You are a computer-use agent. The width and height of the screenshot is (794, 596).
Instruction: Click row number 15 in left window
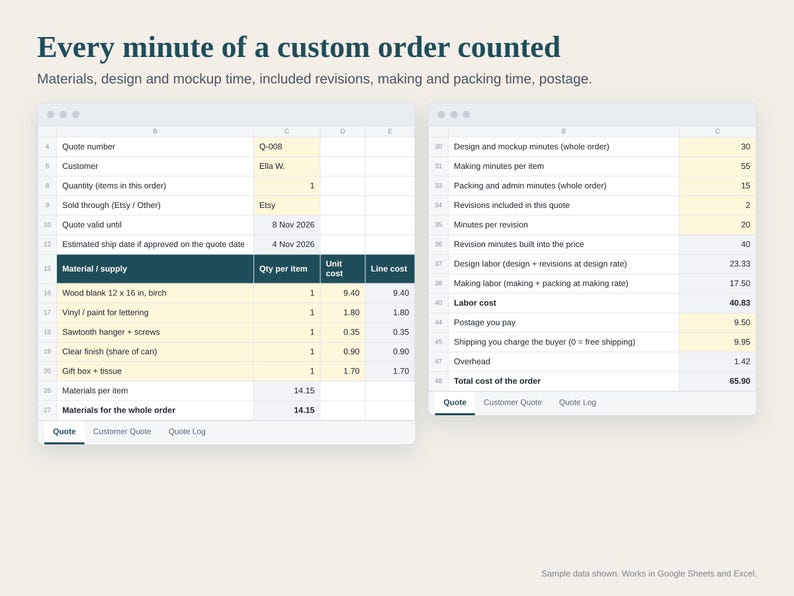[x=47, y=269]
